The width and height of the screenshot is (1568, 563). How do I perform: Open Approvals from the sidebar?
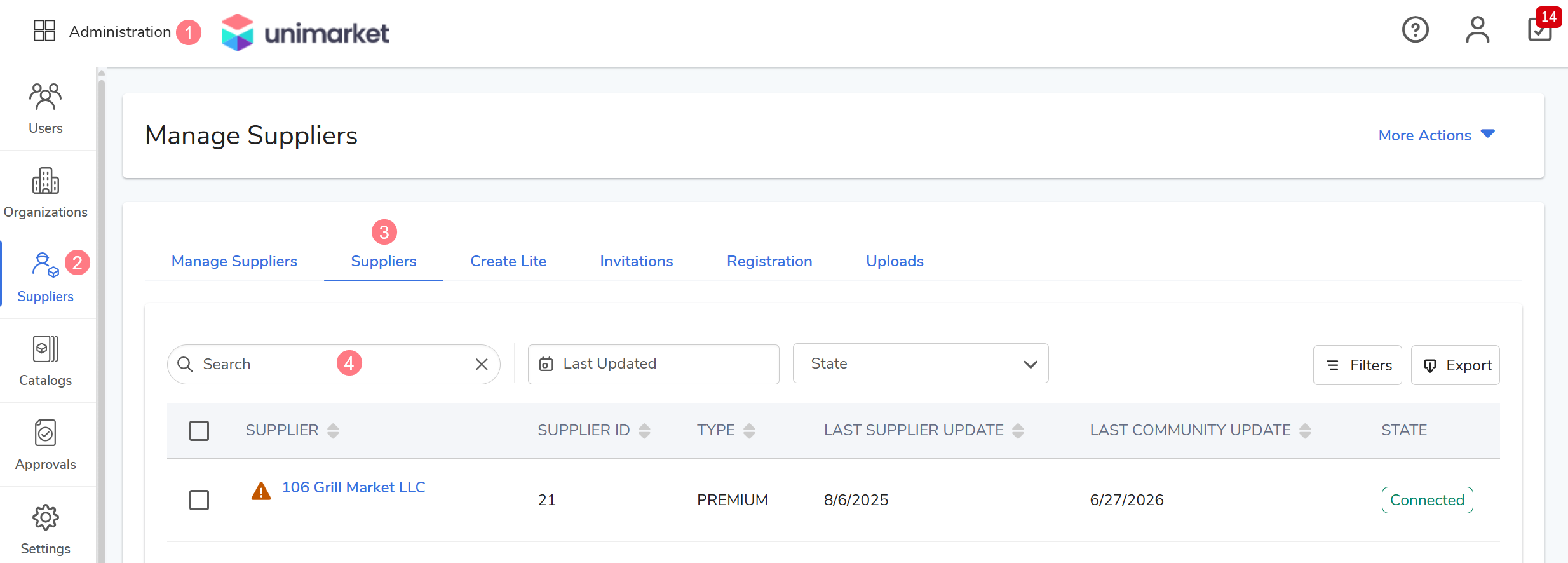[45, 445]
